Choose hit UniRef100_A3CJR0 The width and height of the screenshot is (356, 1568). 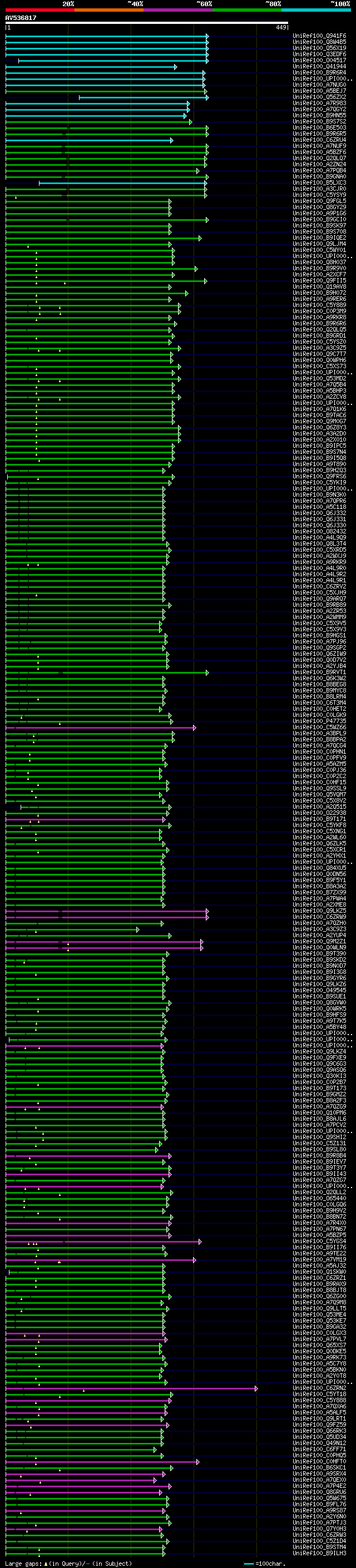click(319, 189)
